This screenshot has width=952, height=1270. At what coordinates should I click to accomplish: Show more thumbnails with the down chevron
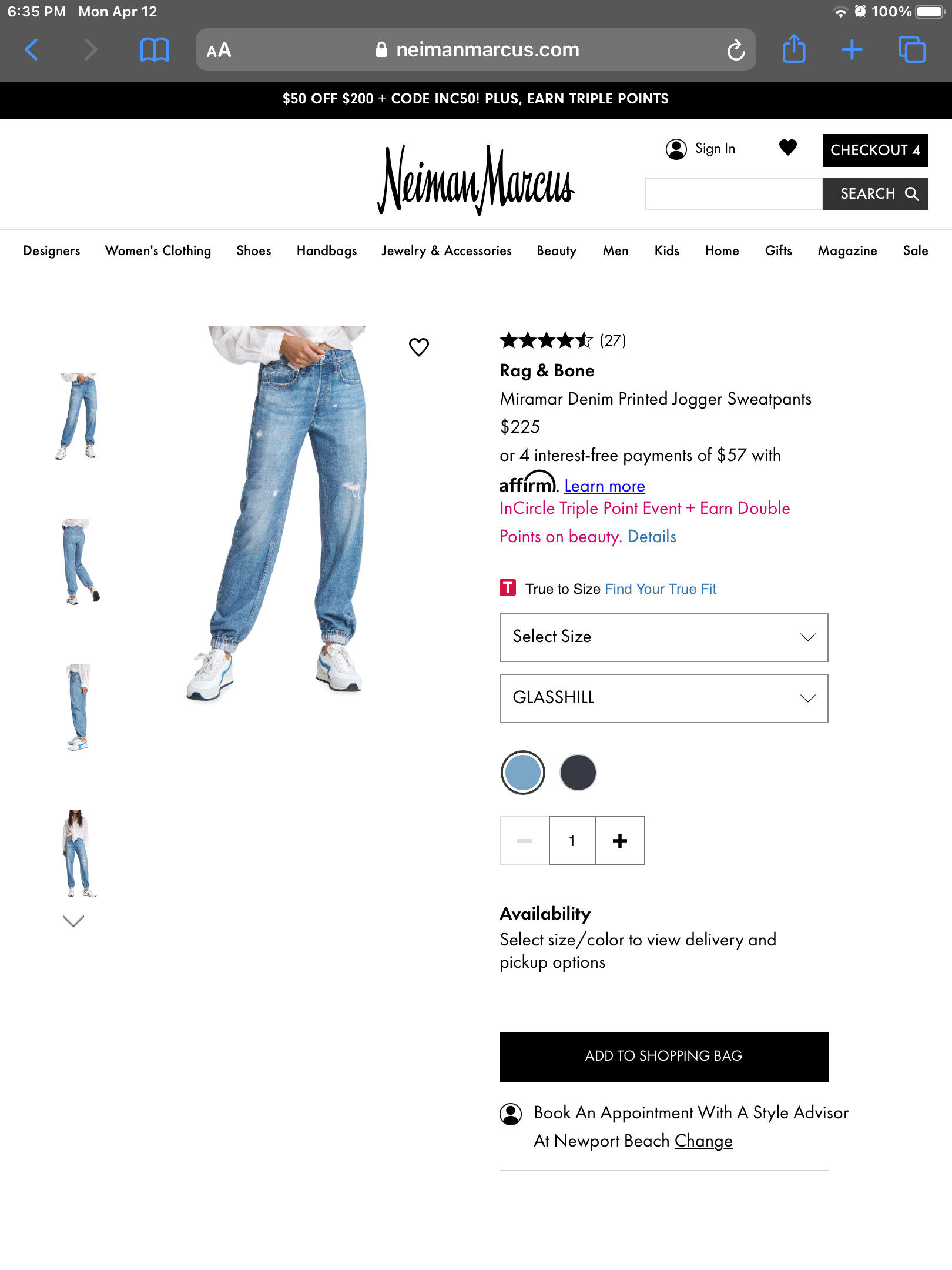73,921
